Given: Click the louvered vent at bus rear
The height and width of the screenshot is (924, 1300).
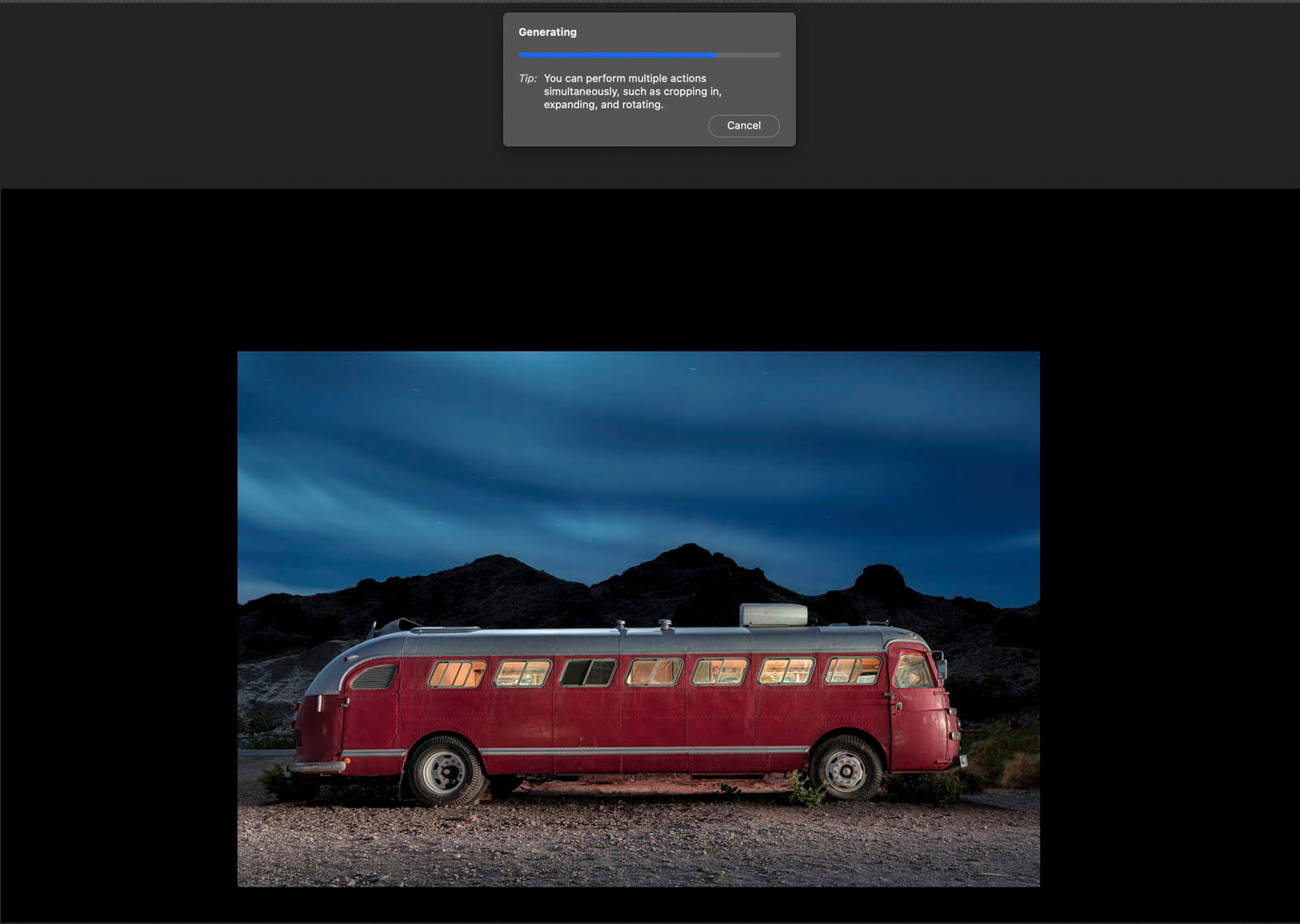Looking at the screenshot, I should point(373,677).
